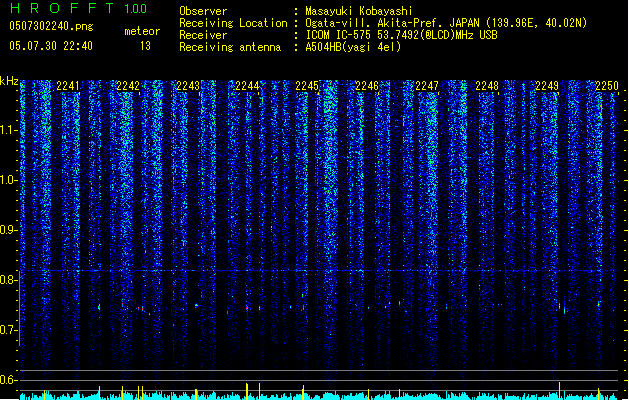Click the Ogata-vill. Akita-Pref. JAPAN location text
Image resolution: width=629 pixels, height=400 pixels.
click(x=446, y=23)
